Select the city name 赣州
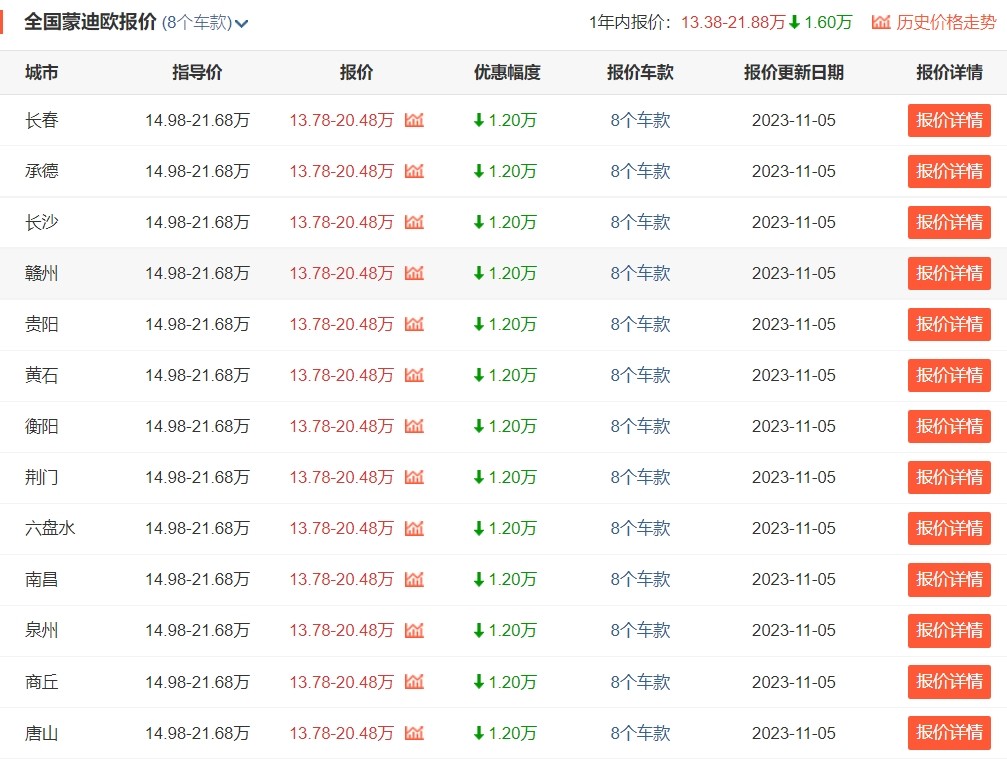Screen dimensions: 1007x759 pyautogui.click(x=42, y=273)
